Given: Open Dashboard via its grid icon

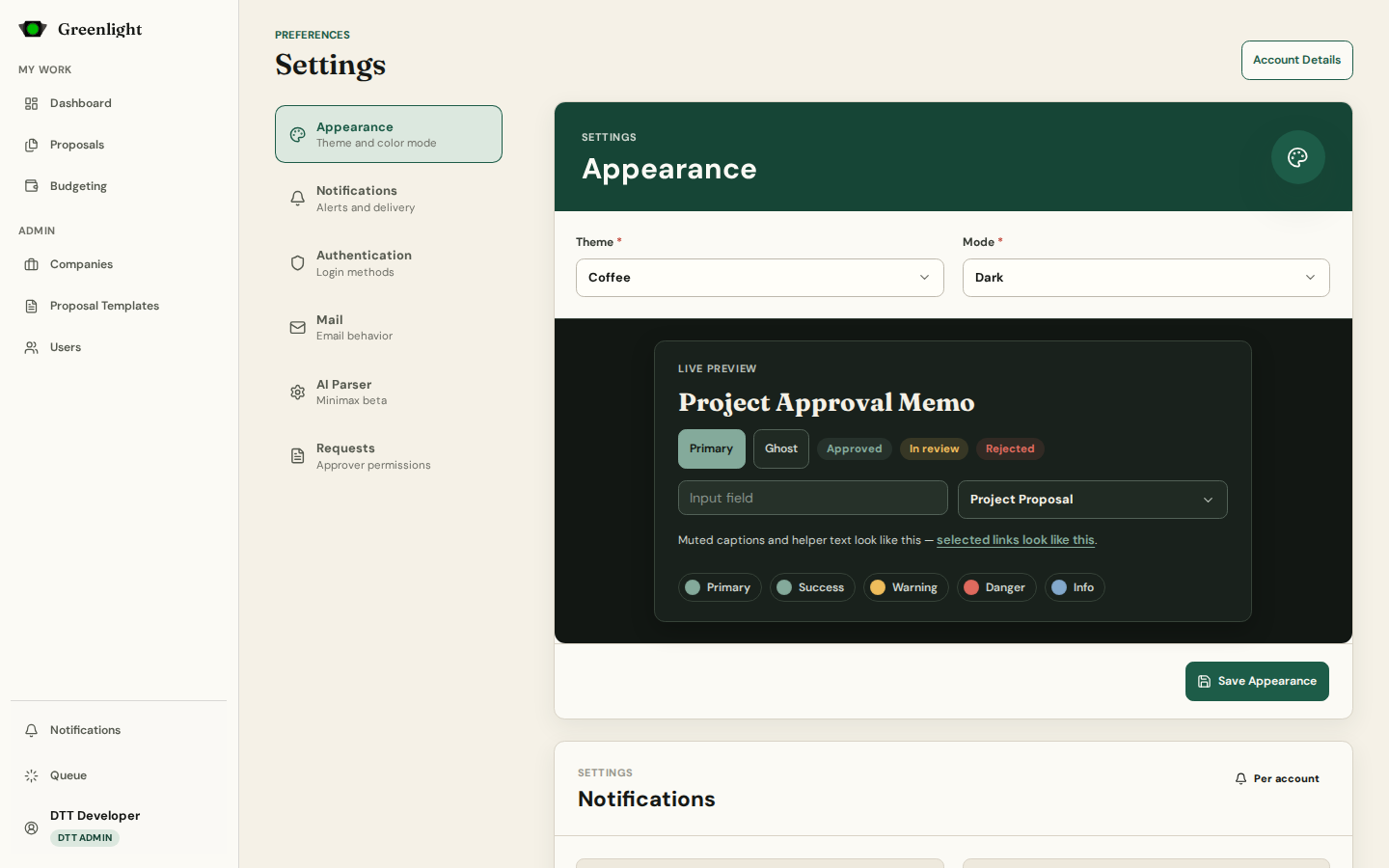Looking at the screenshot, I should click(x=32, y=103).
